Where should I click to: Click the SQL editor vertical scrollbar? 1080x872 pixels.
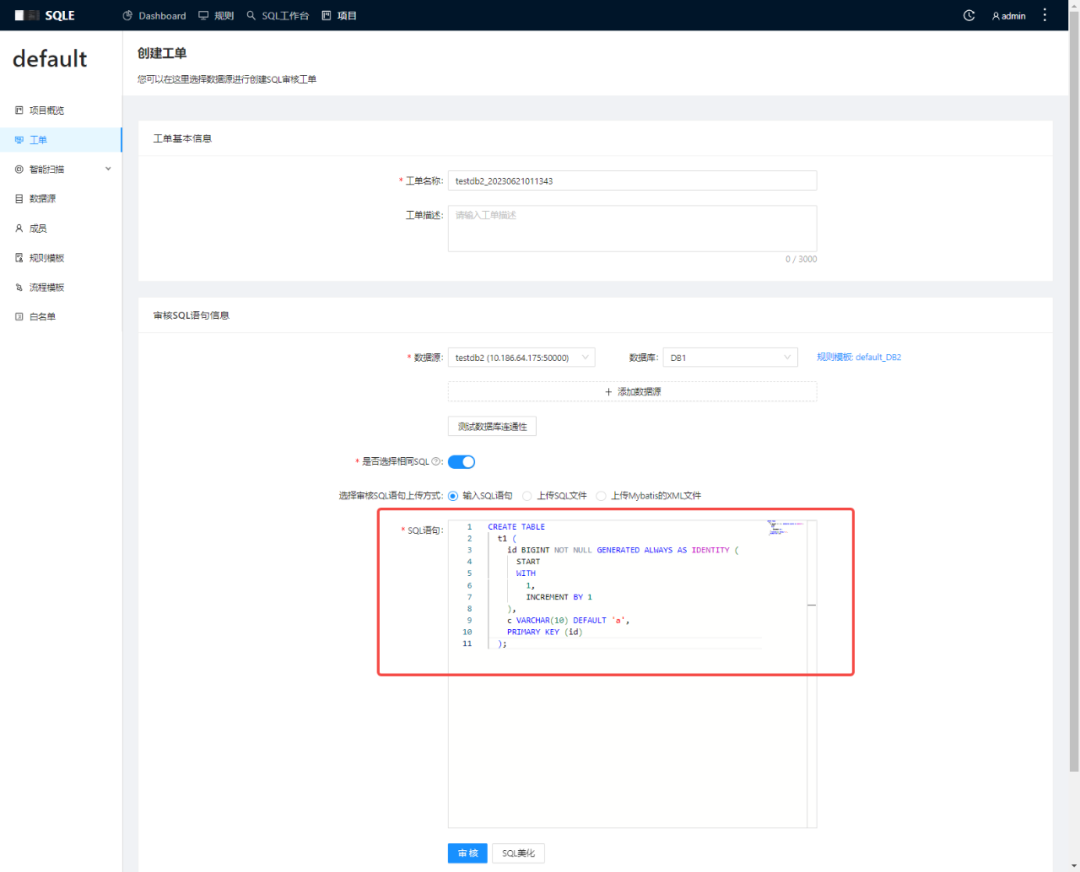coord(811,674)
